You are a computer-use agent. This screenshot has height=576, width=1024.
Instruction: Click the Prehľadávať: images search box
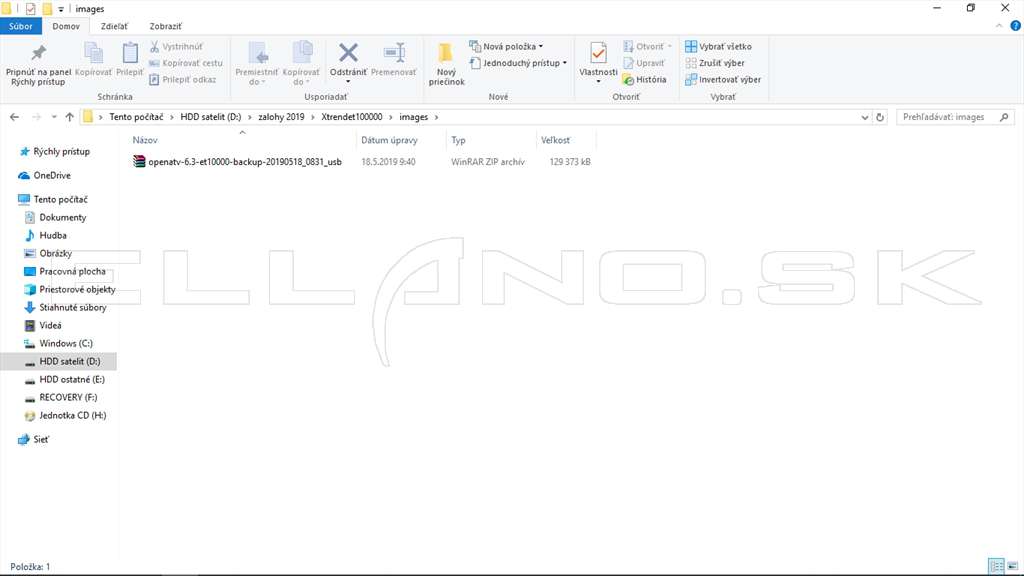coord(954,117)
